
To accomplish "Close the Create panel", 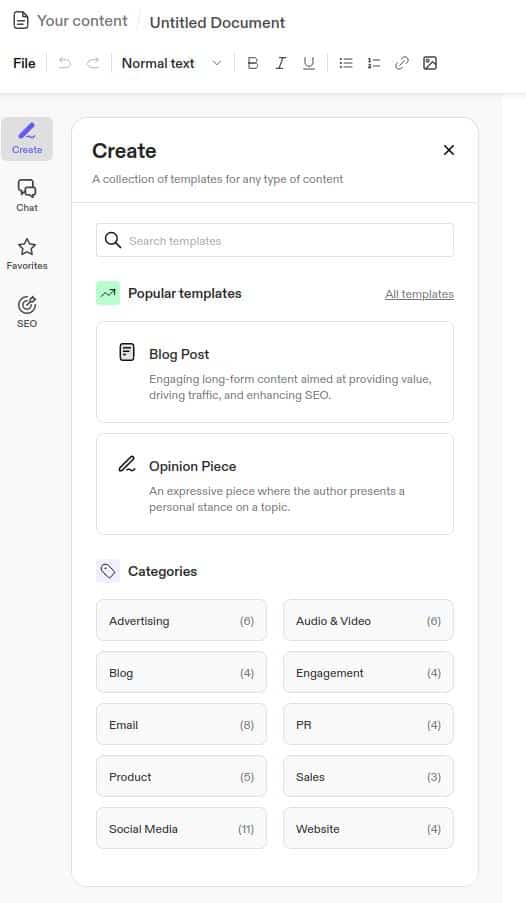I will coord(449,150).
